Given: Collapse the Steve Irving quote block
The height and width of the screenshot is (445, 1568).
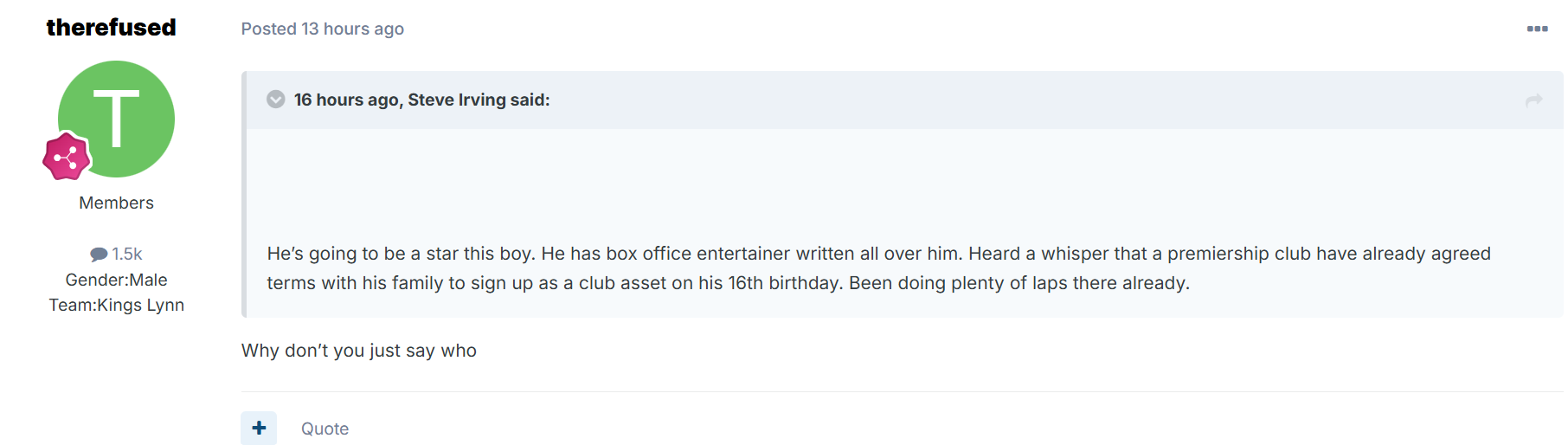Looking at the screenshot, I should pyautogui.click(x=276, y=100).
